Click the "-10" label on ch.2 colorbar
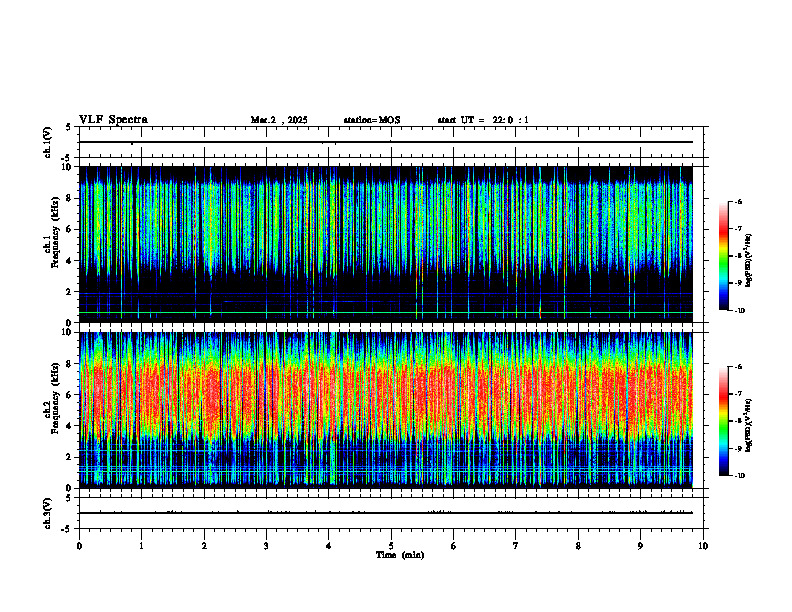The height and width of the screenshot is (612, 792). click(739, 476)
